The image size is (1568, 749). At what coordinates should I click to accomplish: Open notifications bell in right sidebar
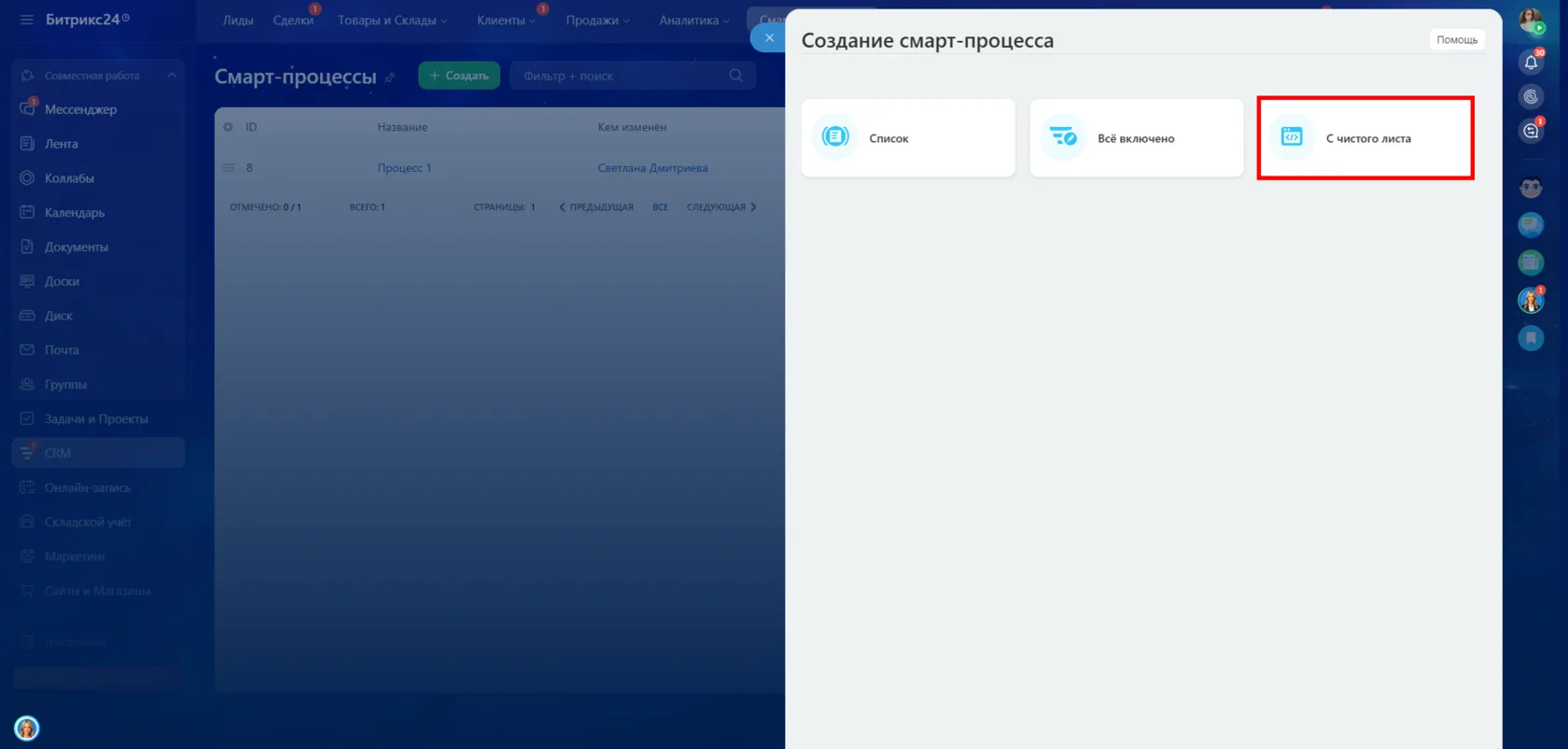(x=1531, y=63)
